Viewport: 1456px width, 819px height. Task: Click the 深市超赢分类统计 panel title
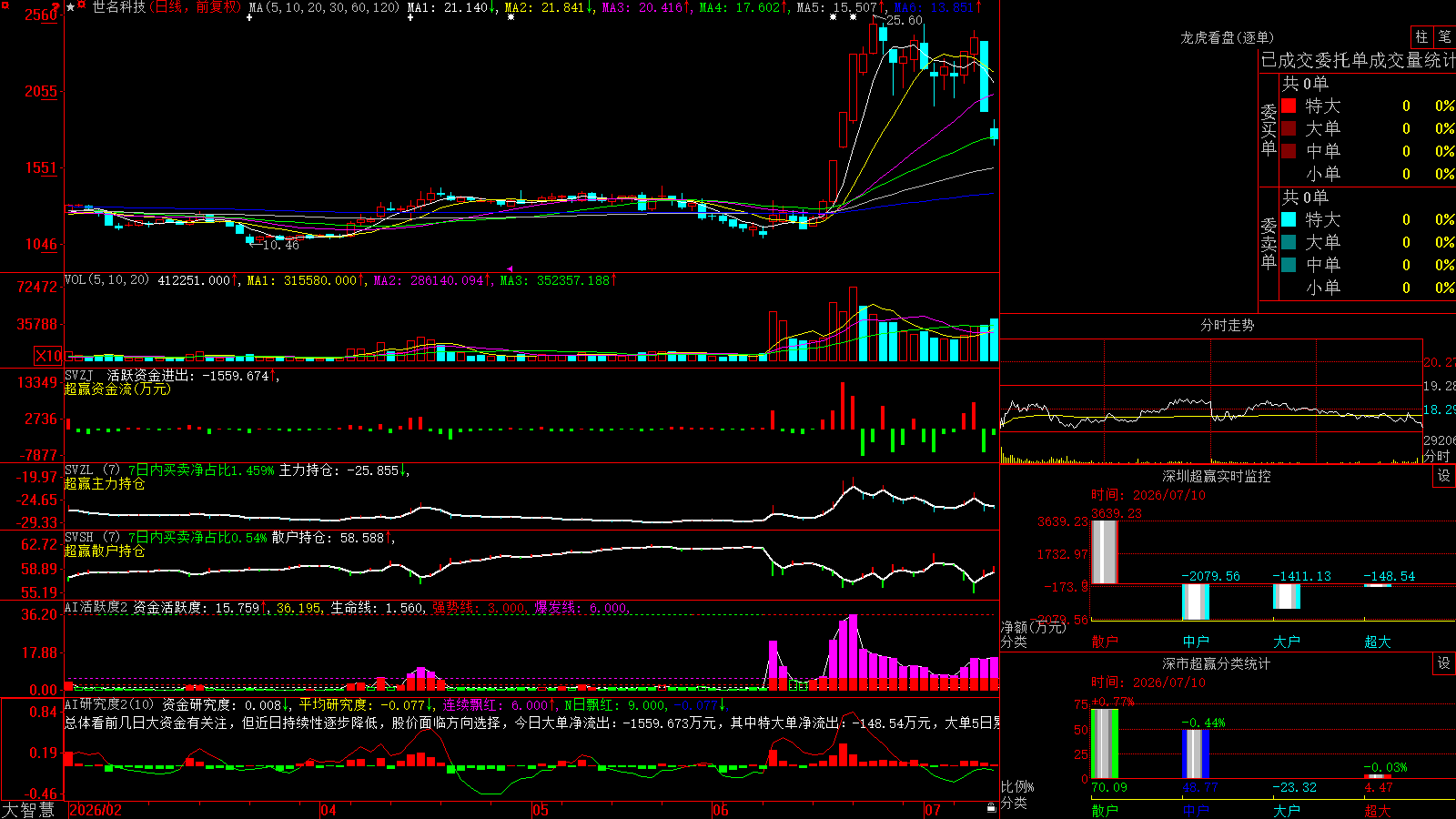point(1217,663)
